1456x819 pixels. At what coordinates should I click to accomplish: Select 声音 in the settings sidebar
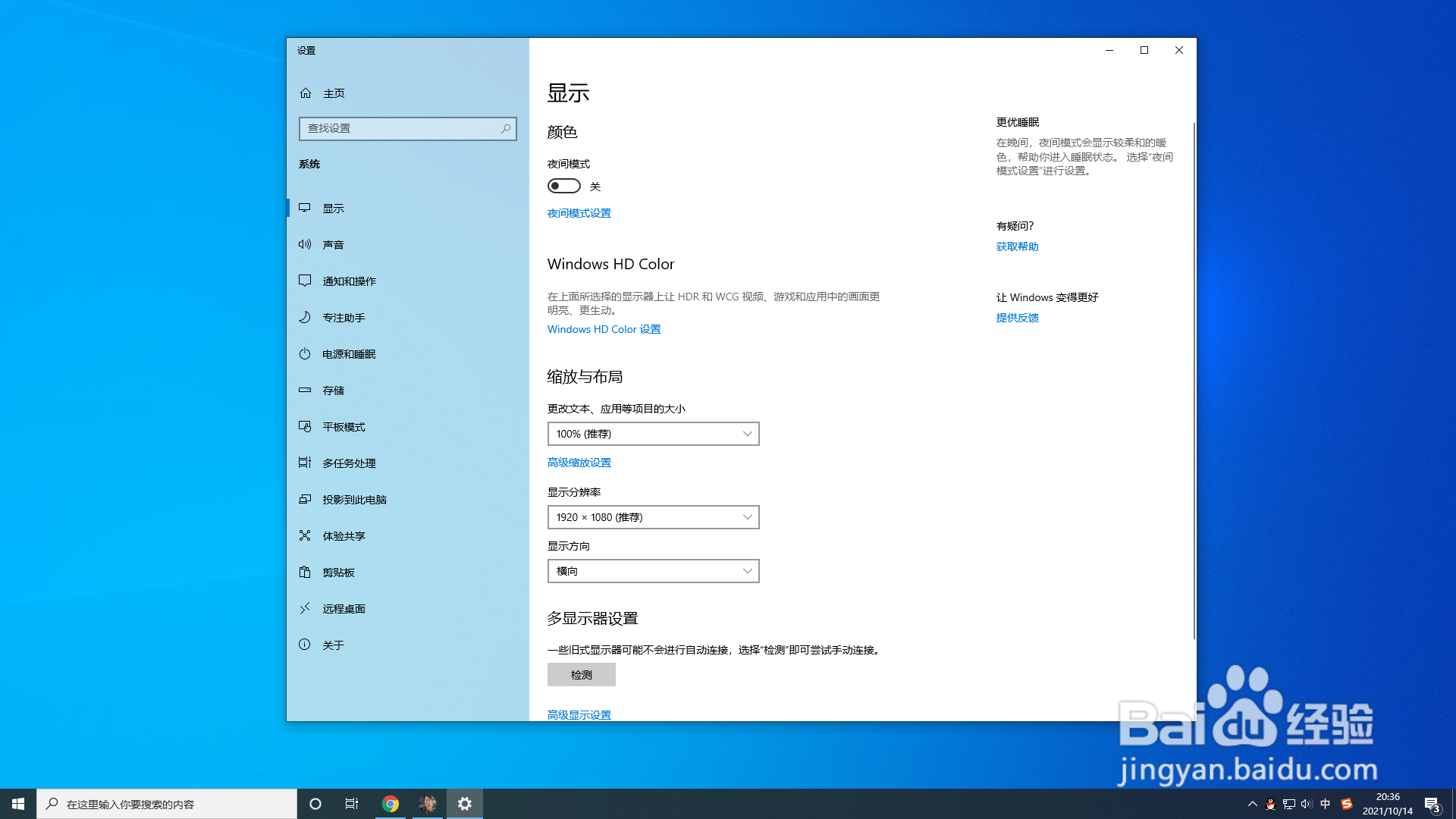click(408, 244)
